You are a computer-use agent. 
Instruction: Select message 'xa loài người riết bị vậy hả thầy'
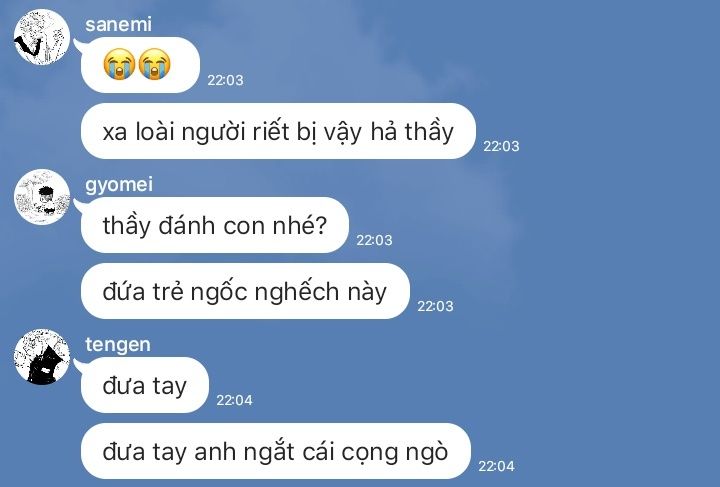[x=278, y=131]
